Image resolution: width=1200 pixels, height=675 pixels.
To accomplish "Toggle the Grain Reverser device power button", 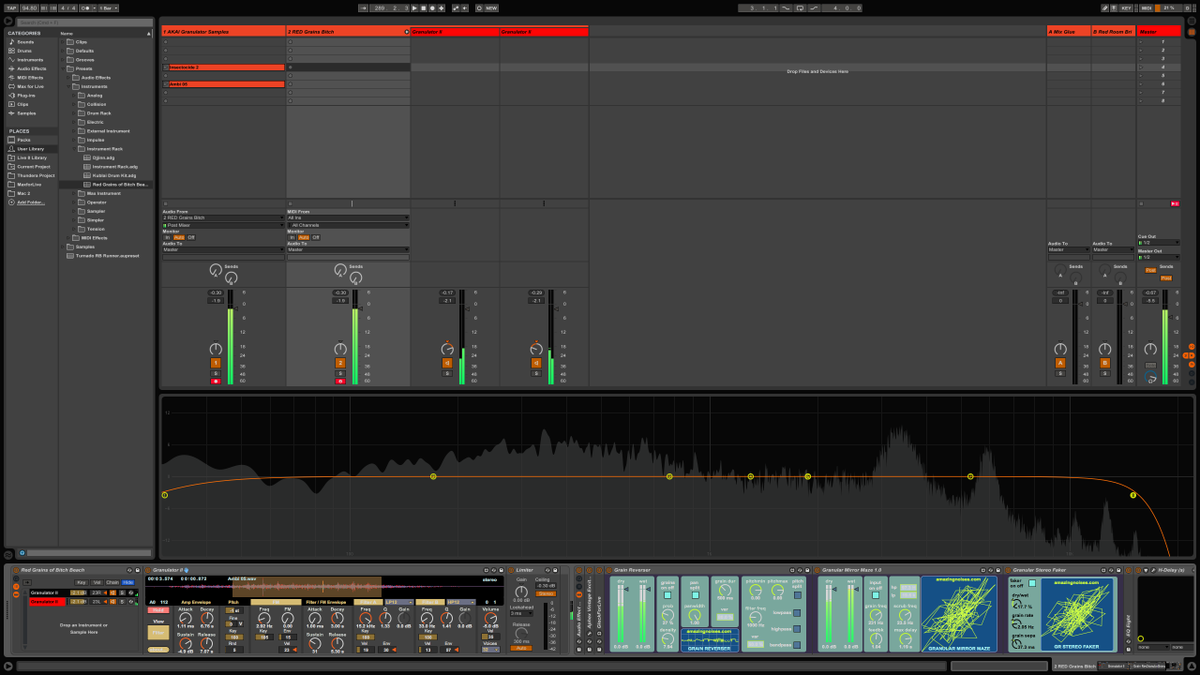I will click(607, 570).
